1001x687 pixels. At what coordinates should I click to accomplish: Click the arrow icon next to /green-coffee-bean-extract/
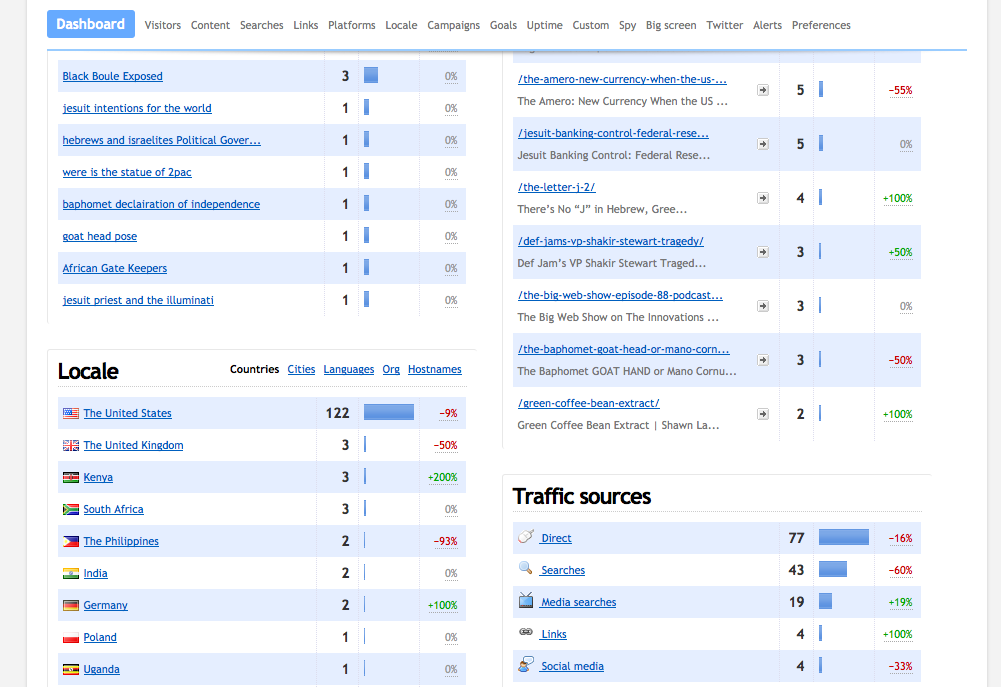763,413
